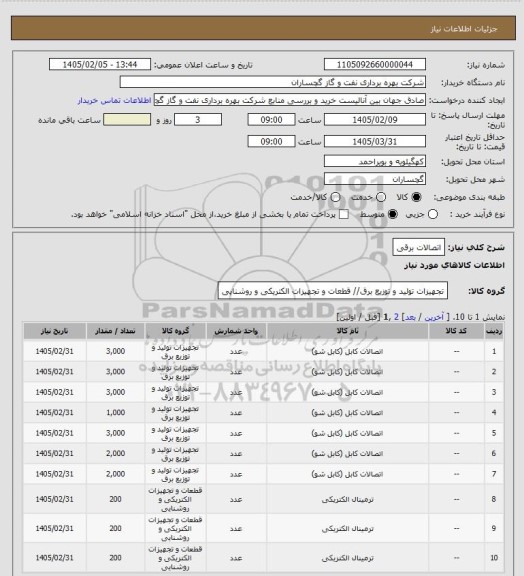Go to آخرین page link
The height and width of the screenshot is (576, 524).
[x=435, y=317]
